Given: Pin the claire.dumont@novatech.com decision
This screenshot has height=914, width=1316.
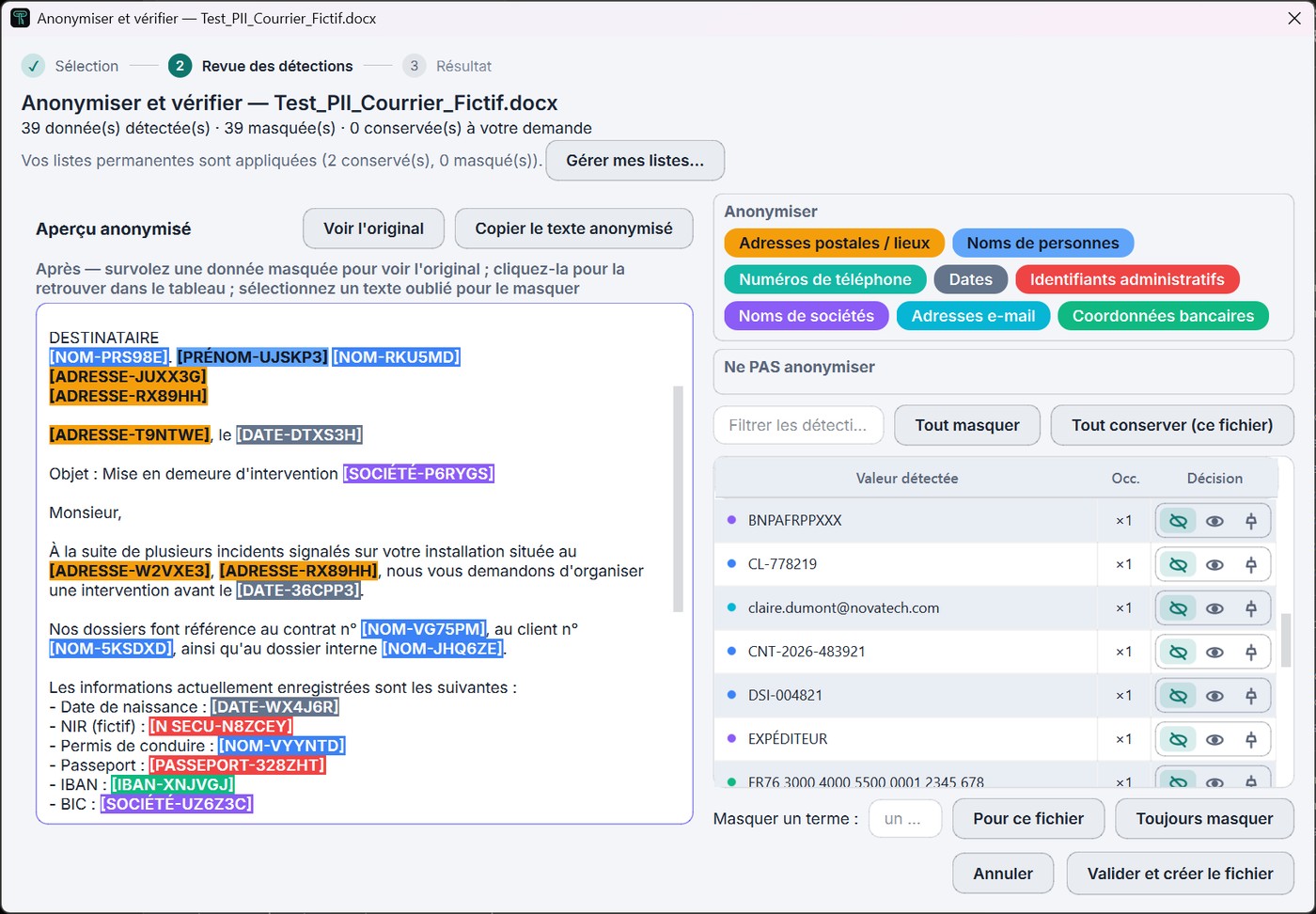Looking at the screenshot, I should coord(1251,608).
